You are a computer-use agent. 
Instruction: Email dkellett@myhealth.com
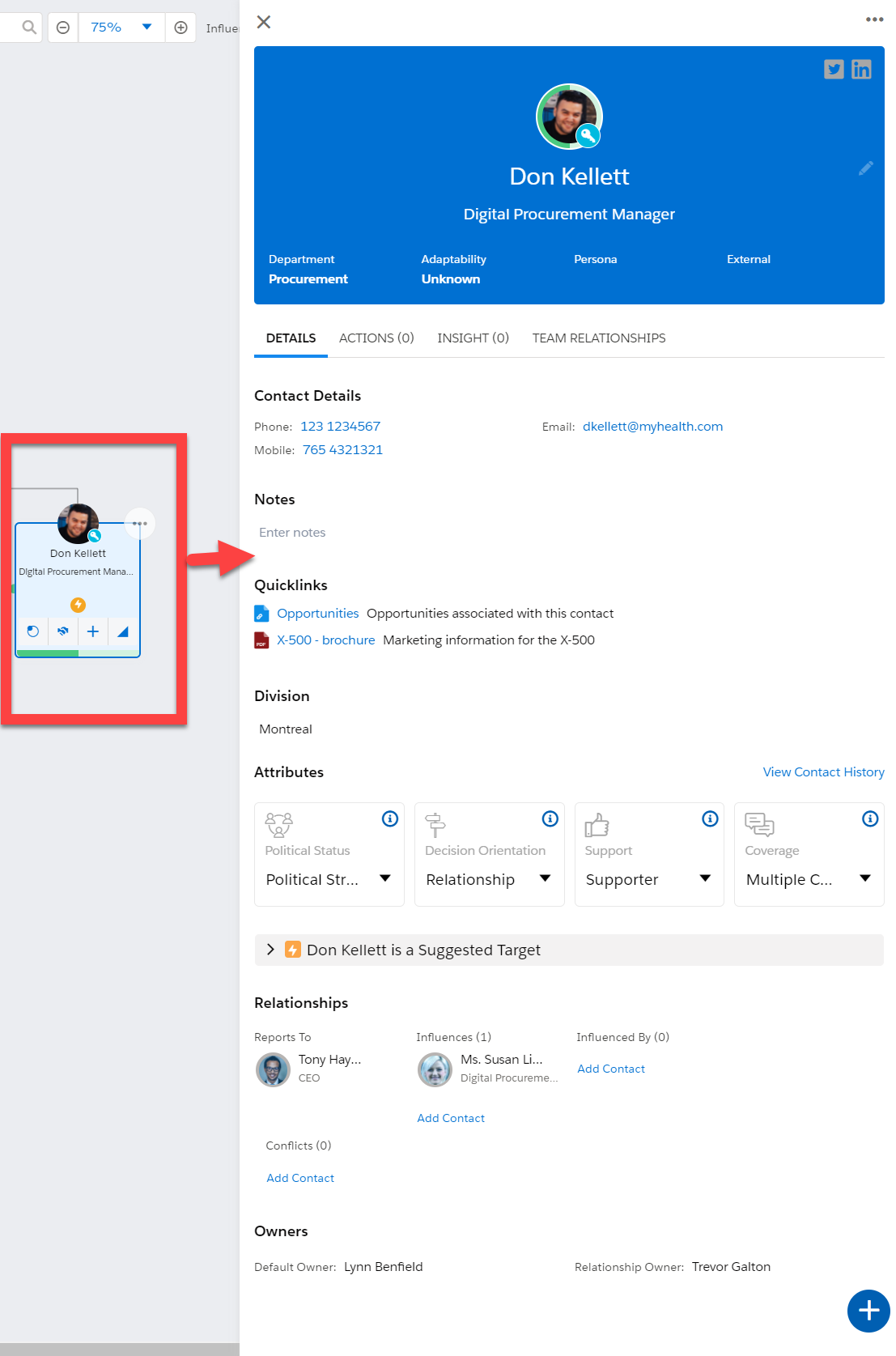point(653,427)
